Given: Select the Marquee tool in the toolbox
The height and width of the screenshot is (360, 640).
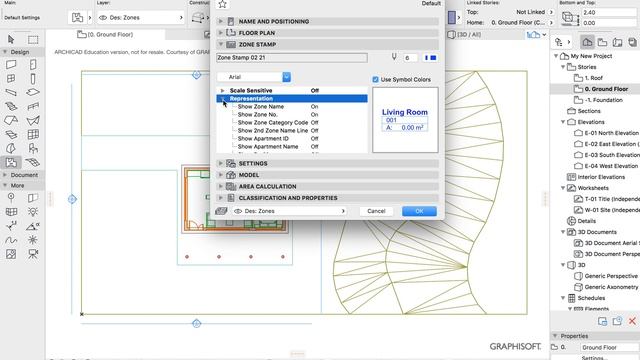Looking at the screenshot, I should coord(33,39).
